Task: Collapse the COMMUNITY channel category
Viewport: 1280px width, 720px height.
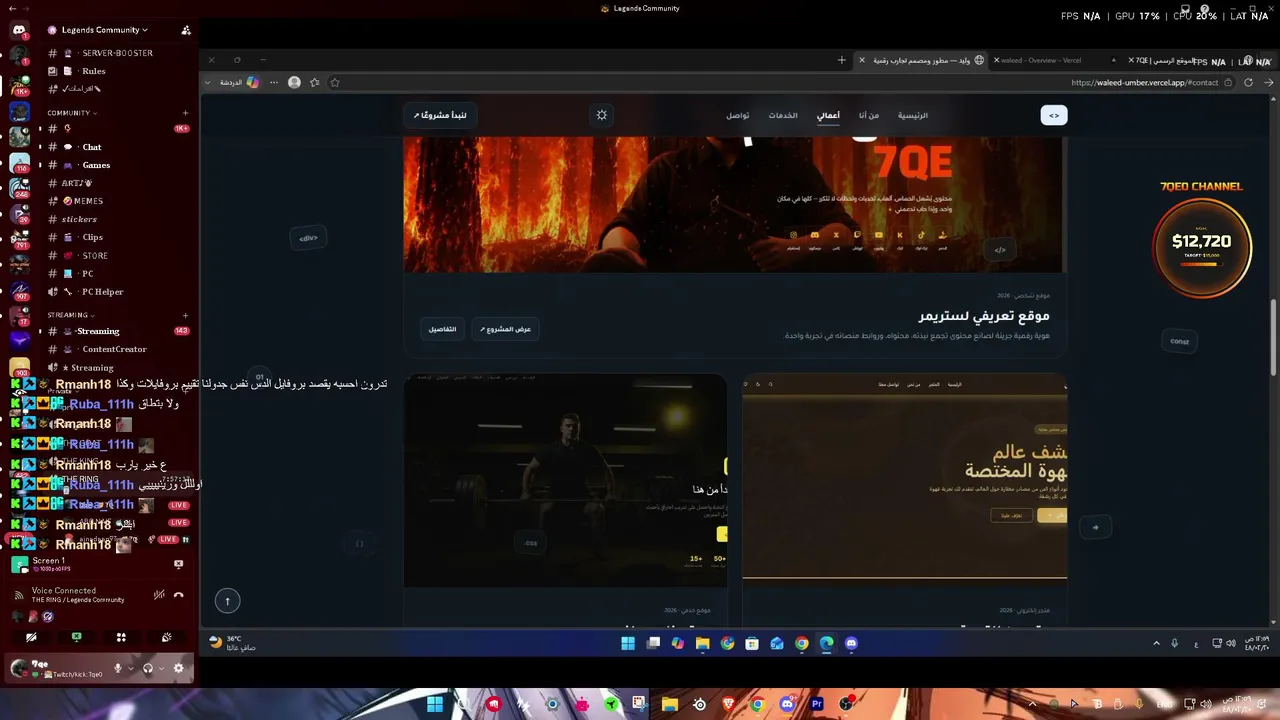Action: point(71,113)
